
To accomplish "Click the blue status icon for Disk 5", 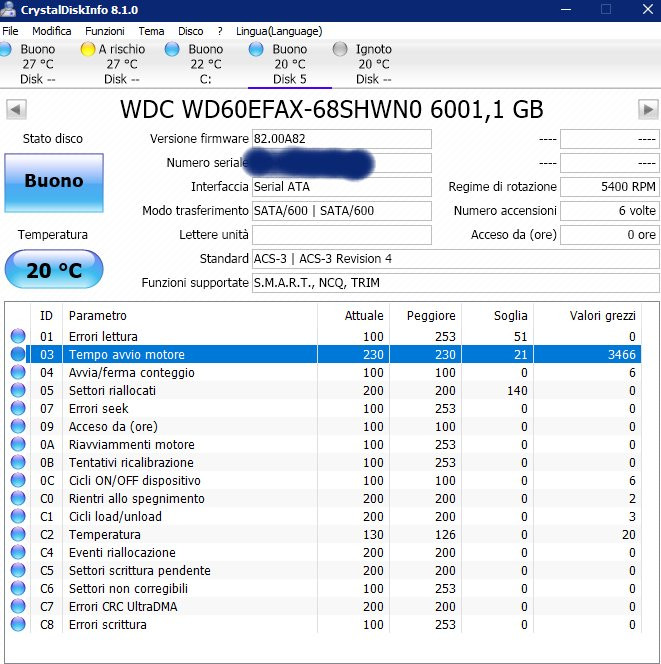I will [256, 49].
